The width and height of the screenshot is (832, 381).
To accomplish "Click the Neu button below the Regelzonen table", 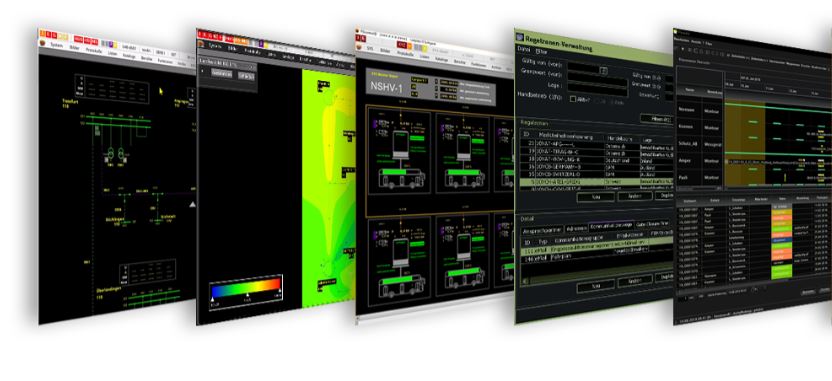I will [x=595, y=197].
